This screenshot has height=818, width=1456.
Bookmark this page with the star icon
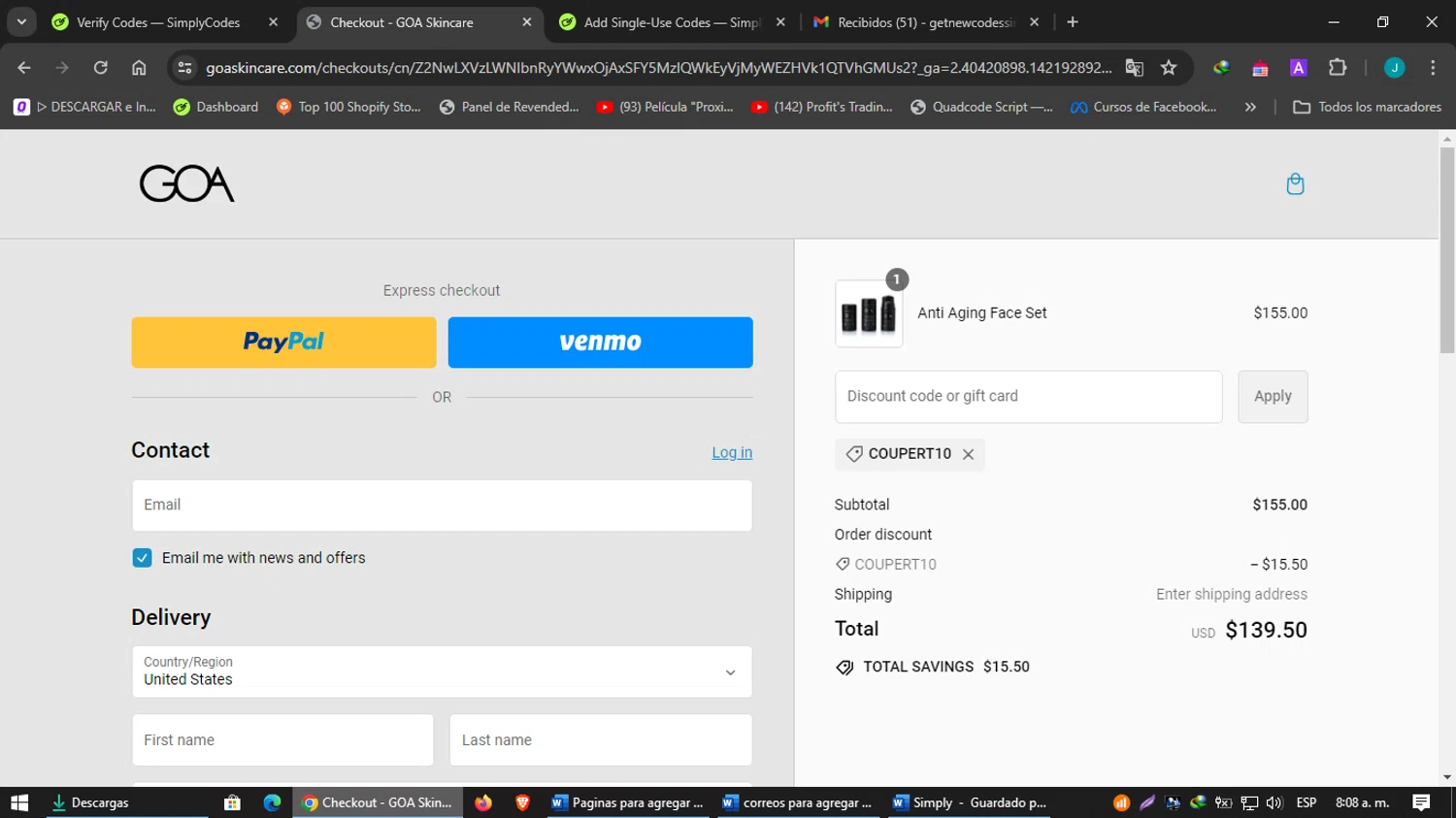tap(1169, 67)
